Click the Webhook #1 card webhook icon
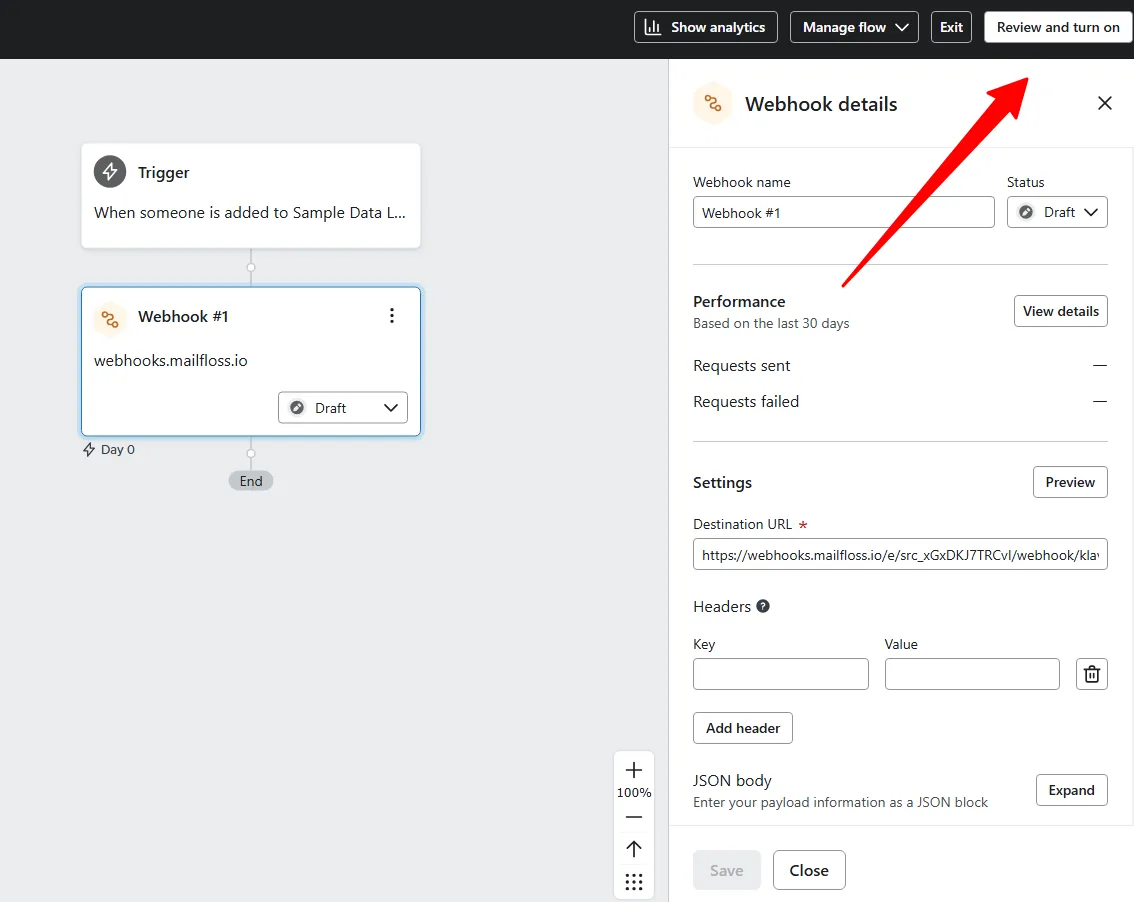1134x902 pixels. (x=110, y=318)
